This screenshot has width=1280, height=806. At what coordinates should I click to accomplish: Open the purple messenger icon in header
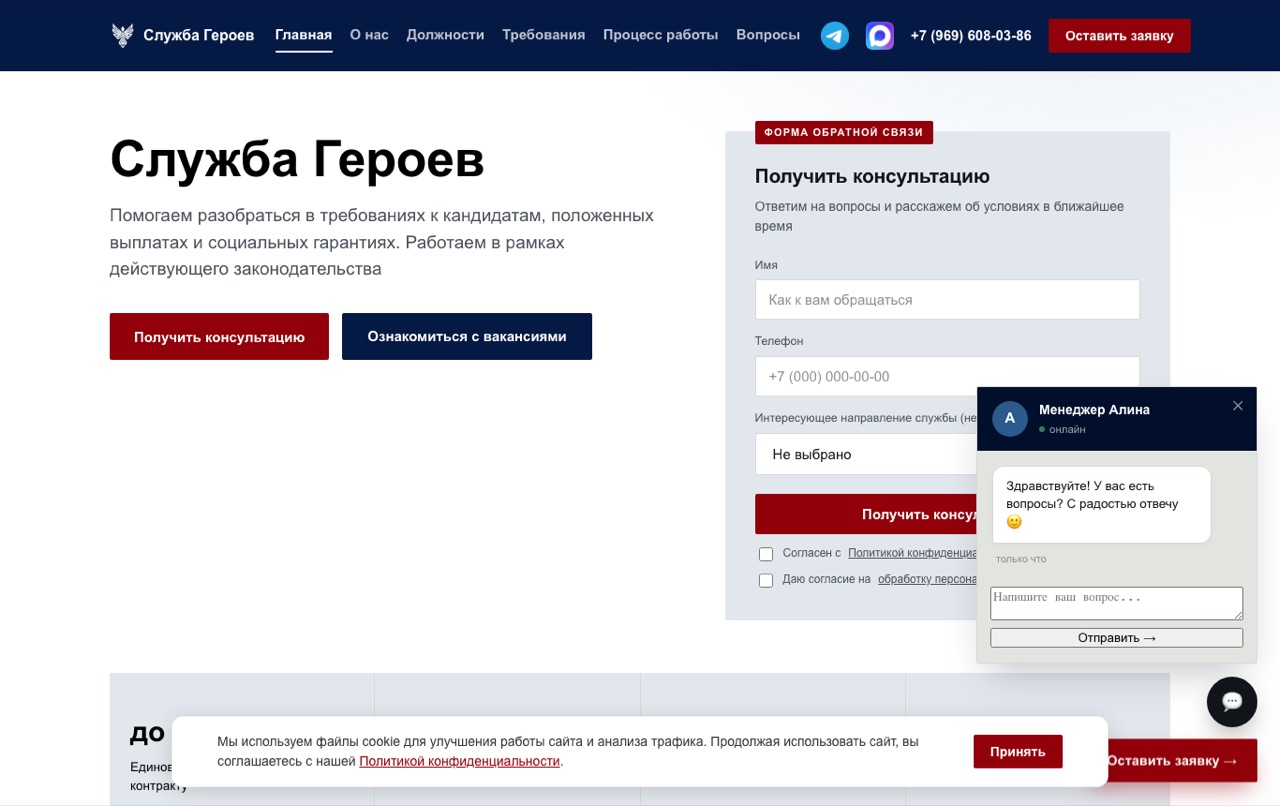click(x=880, y=36)
